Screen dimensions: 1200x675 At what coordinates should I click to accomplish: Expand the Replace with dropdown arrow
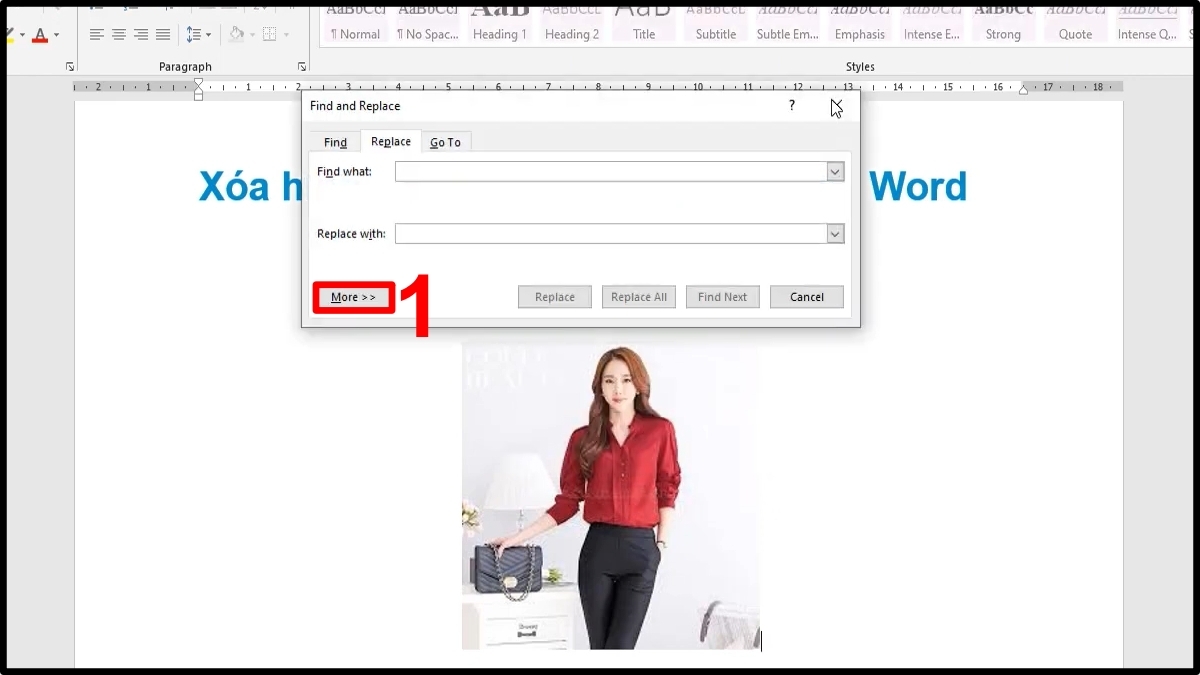pyautogui.click(x=836, y=234)
